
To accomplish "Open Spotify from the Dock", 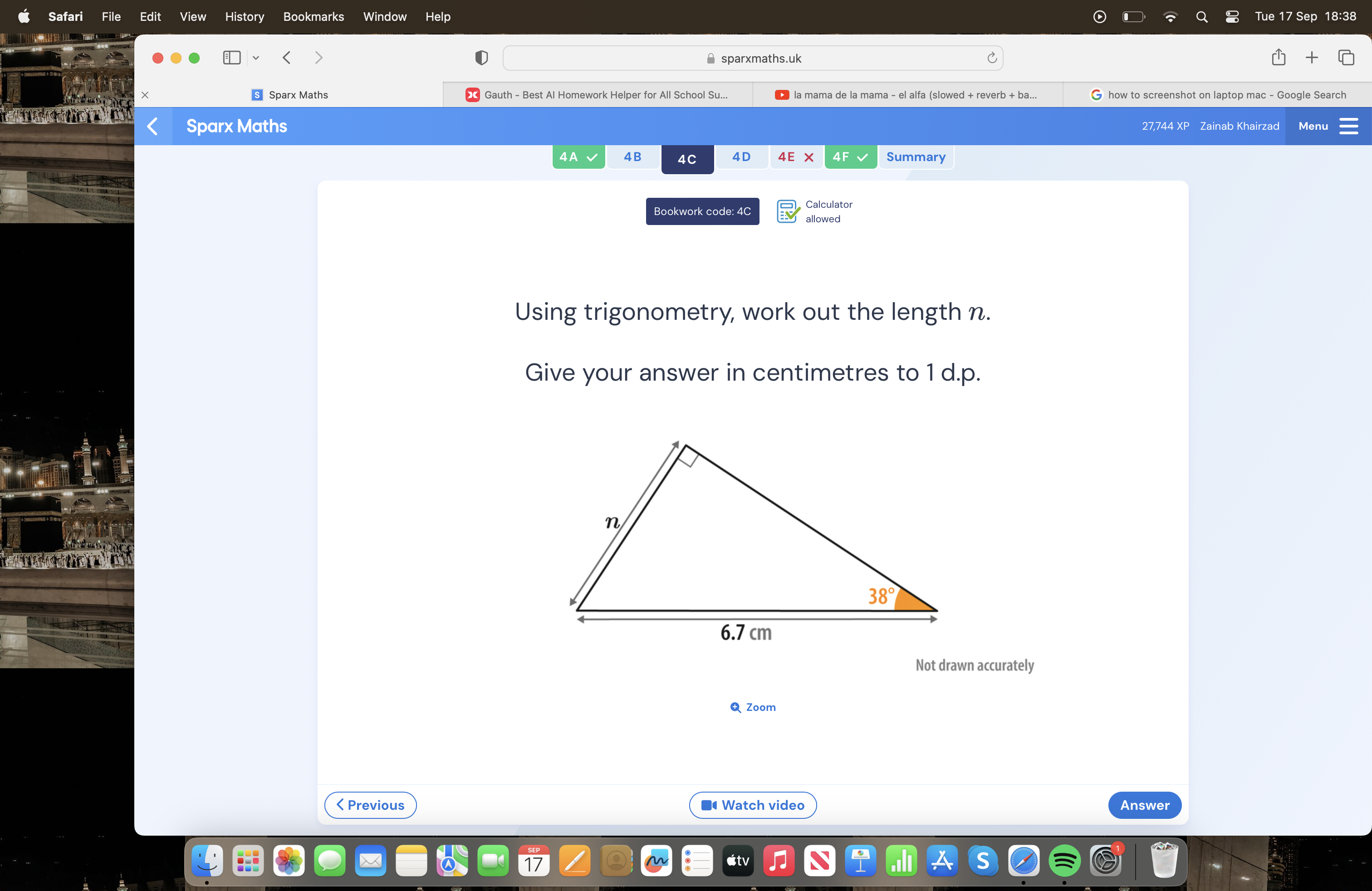I will [1065, 861].
